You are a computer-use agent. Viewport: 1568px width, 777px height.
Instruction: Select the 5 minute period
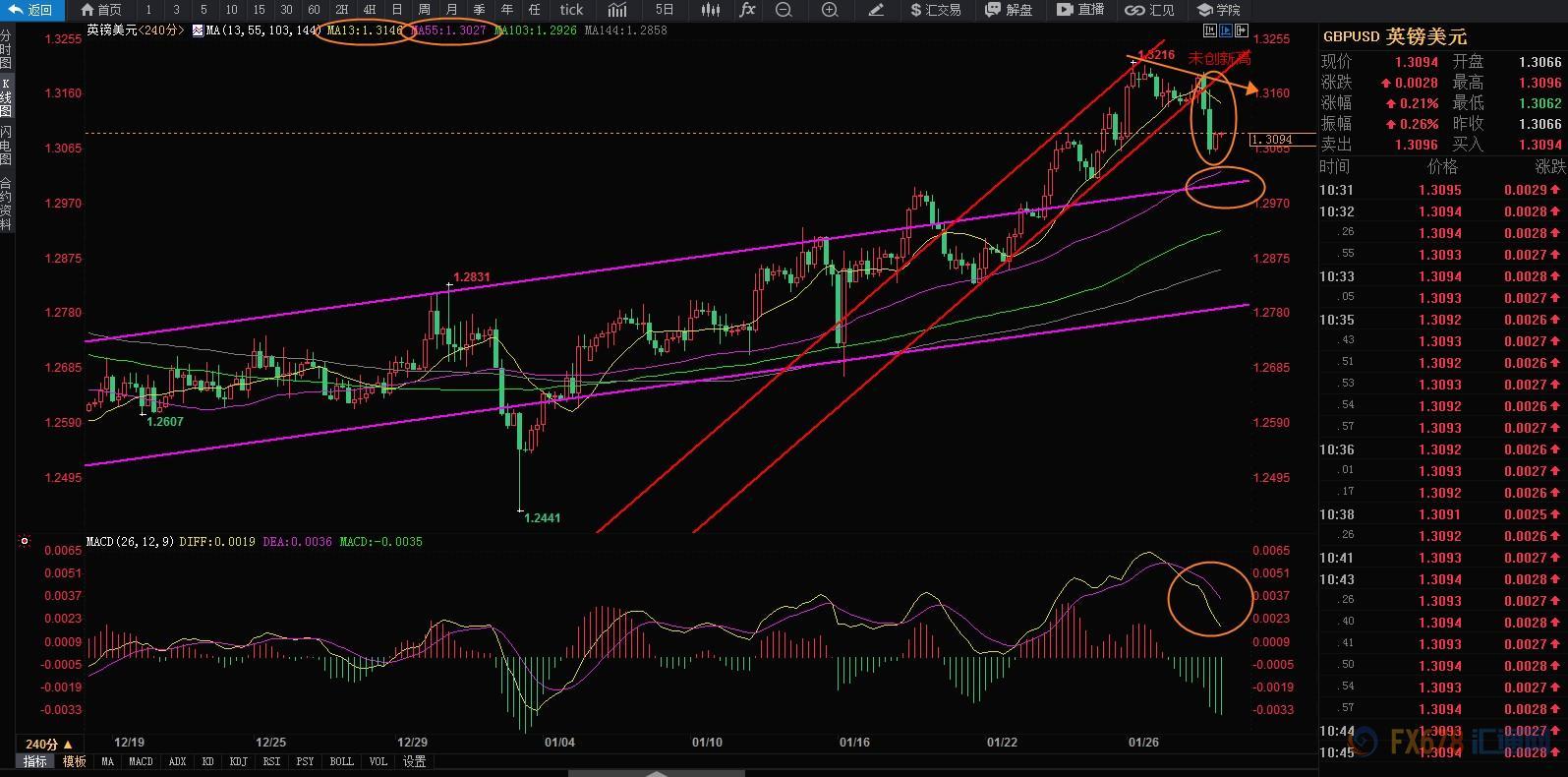click(x=203, y=10)
